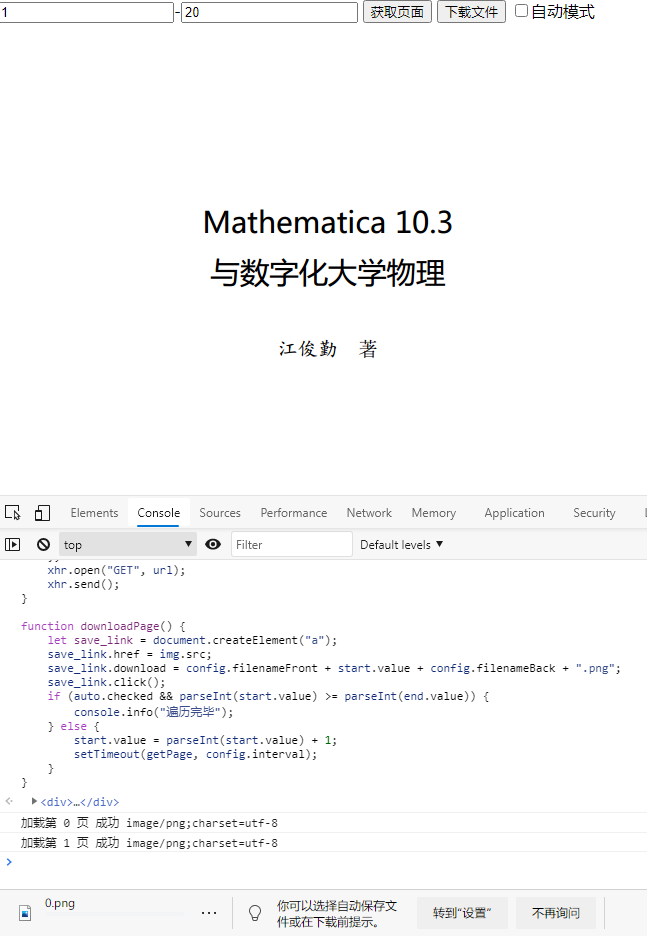Open the Application tab
647x936 pixels.
coord(514,513)
